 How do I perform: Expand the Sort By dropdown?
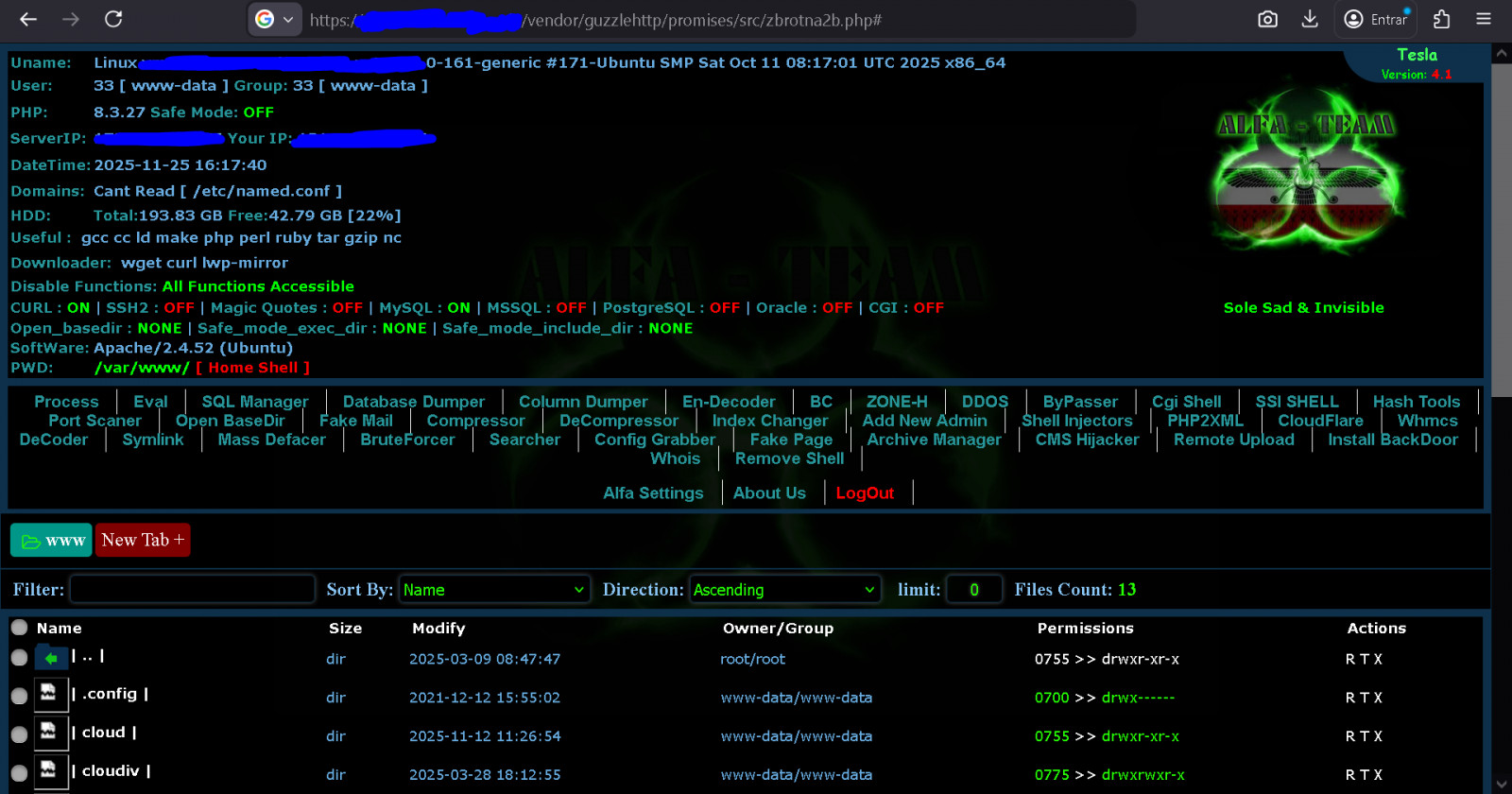(494, 590)
